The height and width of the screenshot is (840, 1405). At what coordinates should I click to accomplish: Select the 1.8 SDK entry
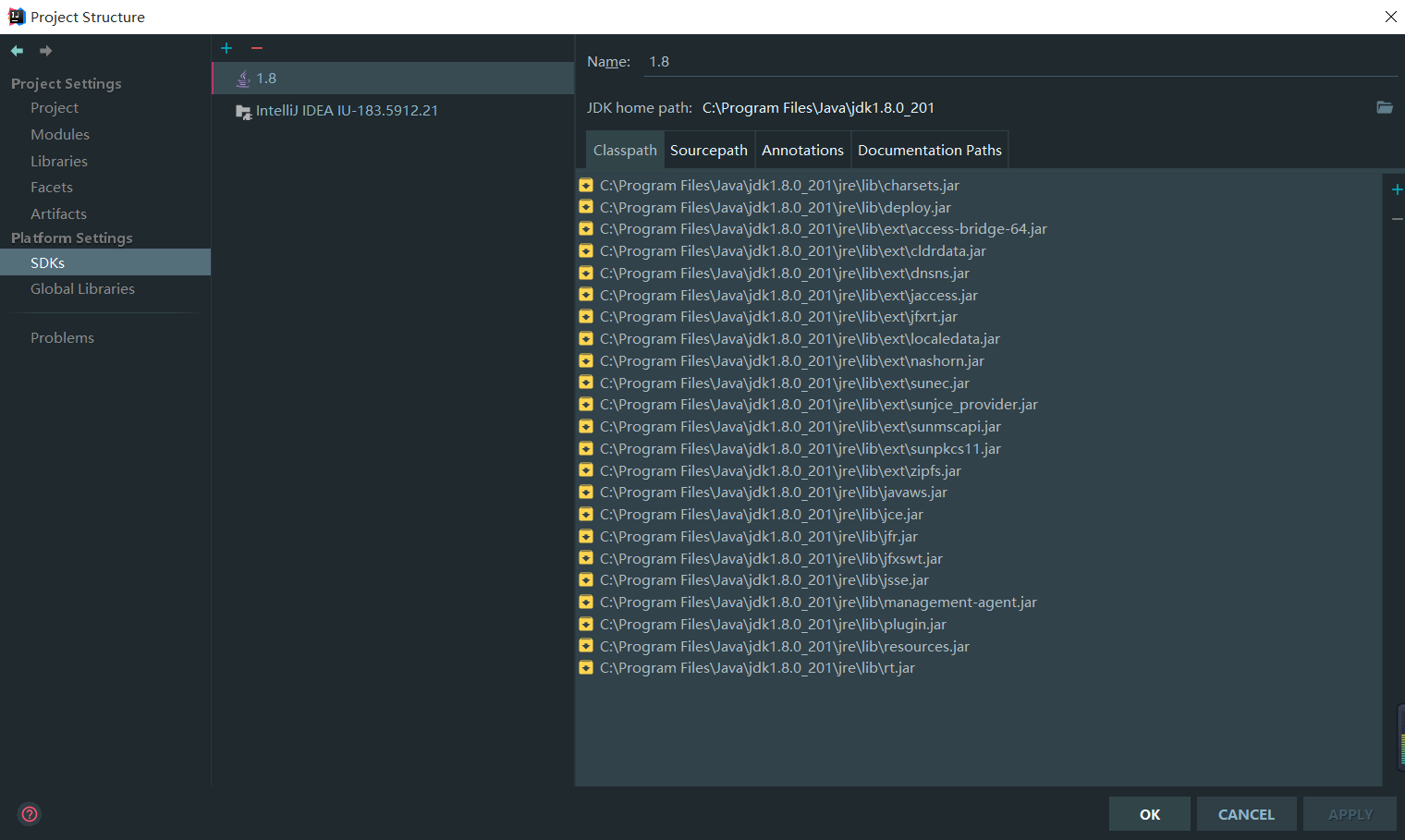click(x=393, y=79)
